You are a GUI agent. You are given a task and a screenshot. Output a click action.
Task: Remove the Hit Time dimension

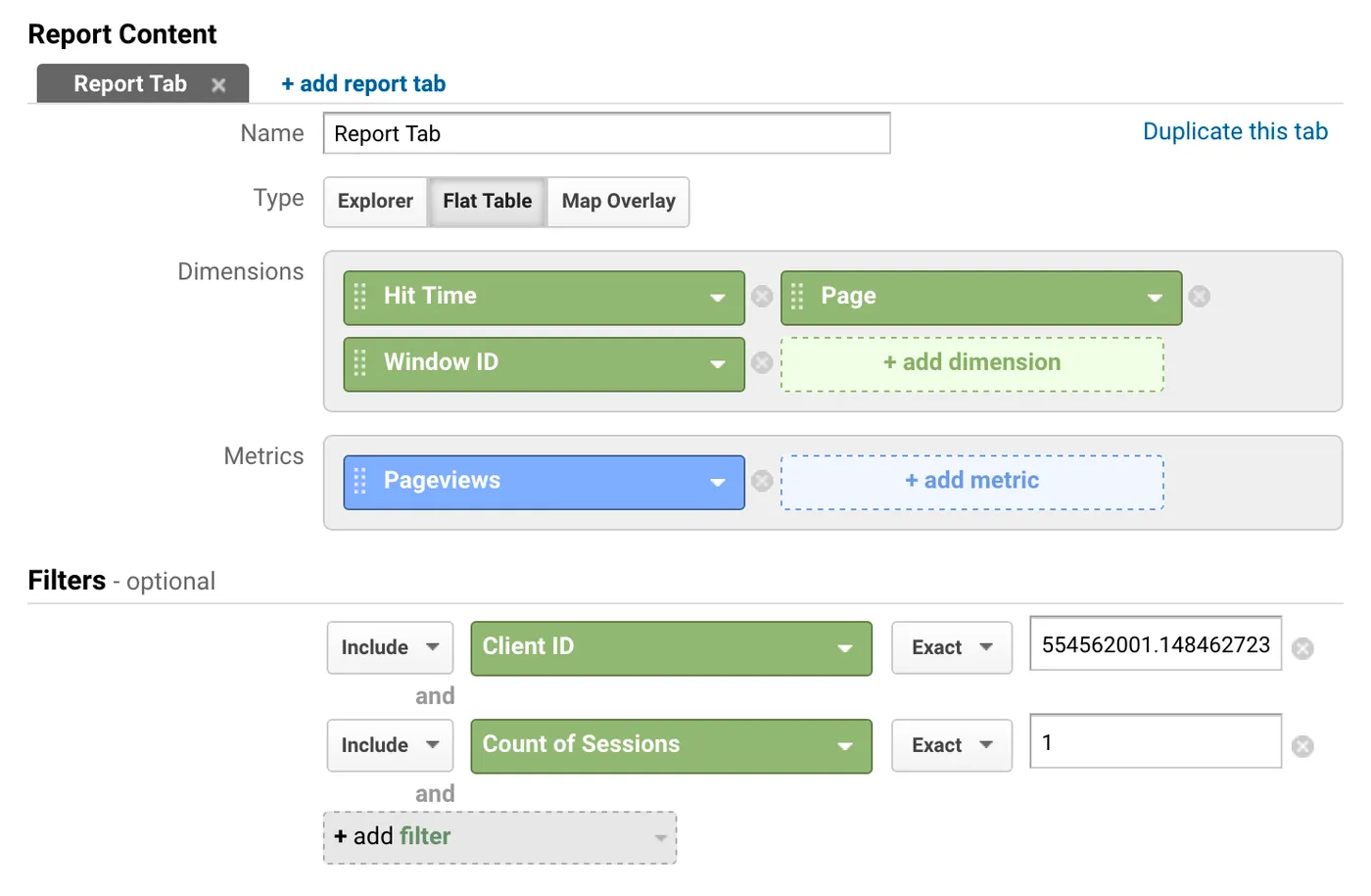(x=762, y=297)
